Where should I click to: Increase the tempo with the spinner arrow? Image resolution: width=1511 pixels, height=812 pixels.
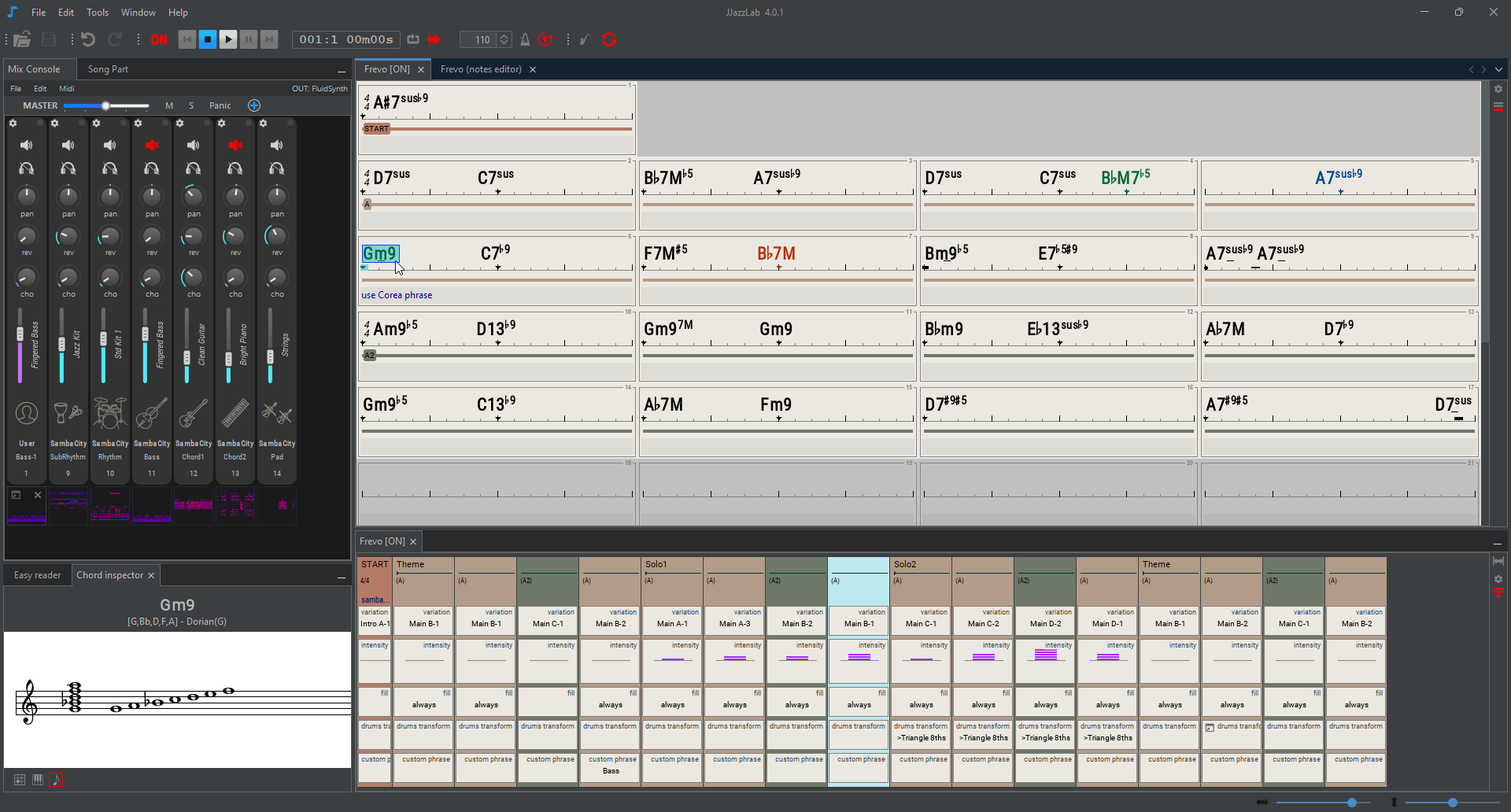pos(504,35)
